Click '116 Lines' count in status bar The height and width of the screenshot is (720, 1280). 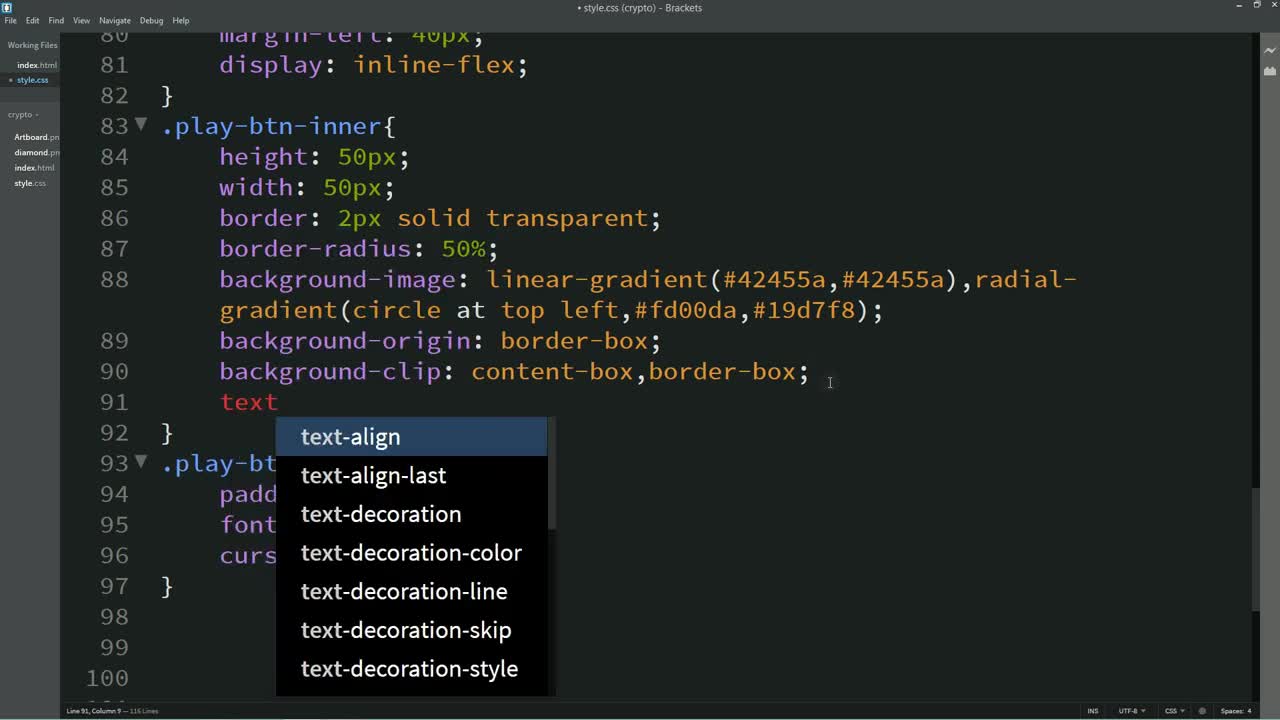click(144, 711)
